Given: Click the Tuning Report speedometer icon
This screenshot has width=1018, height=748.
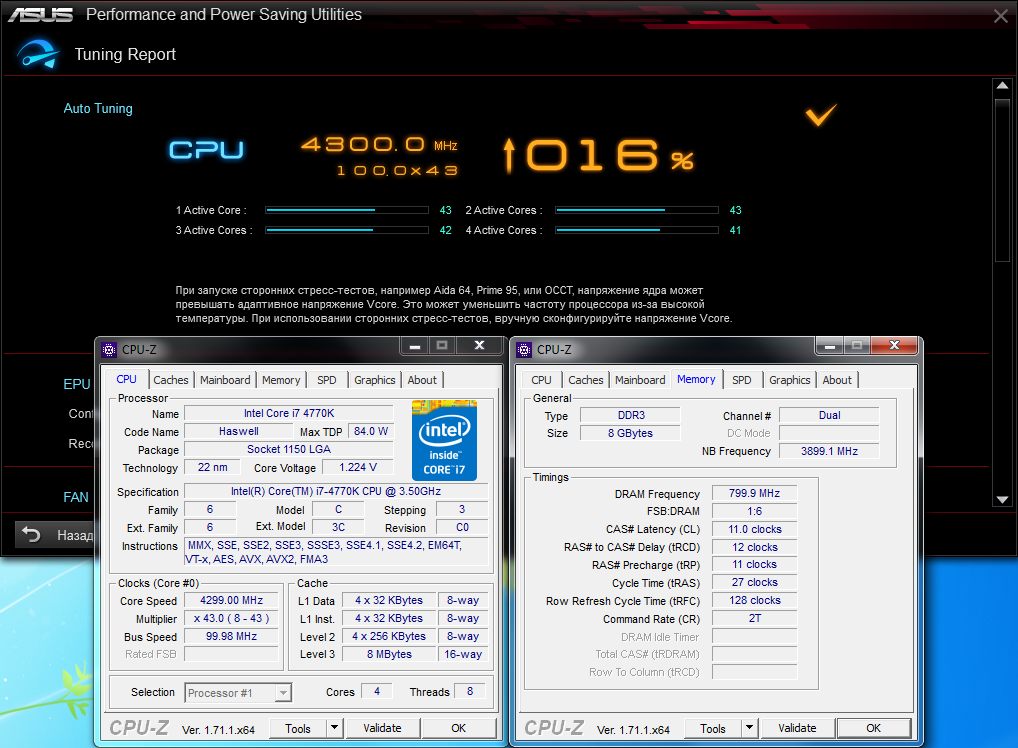Looking at the screenshot, I should pos(37,55).
